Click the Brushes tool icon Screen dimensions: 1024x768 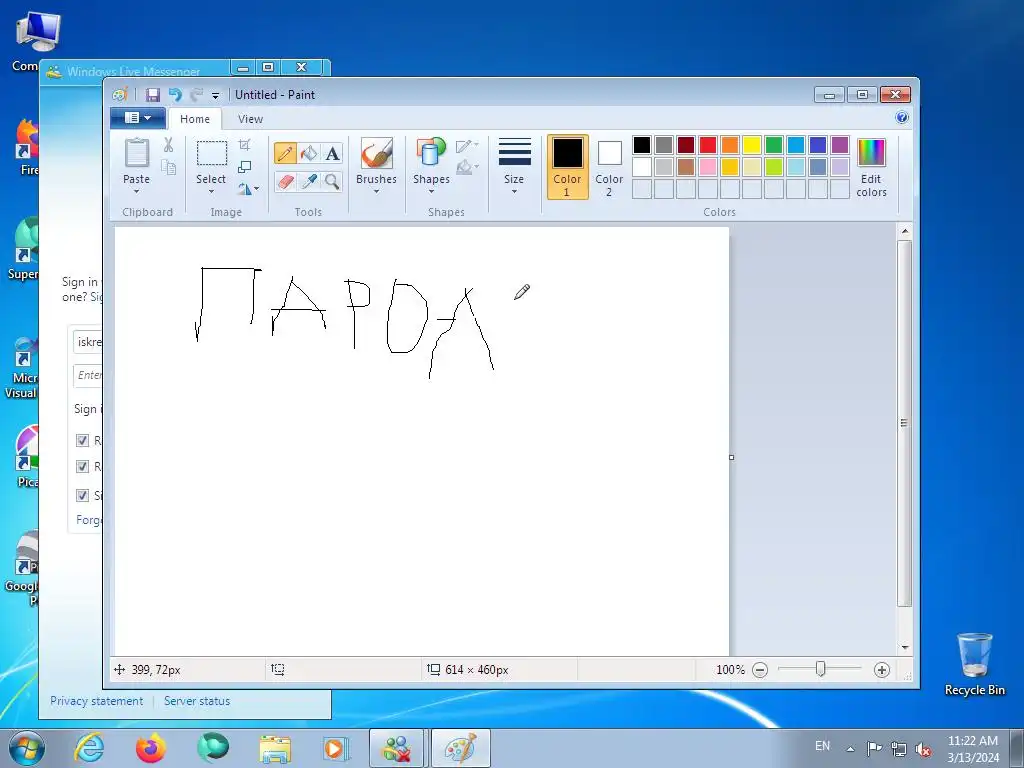point(376,154)
